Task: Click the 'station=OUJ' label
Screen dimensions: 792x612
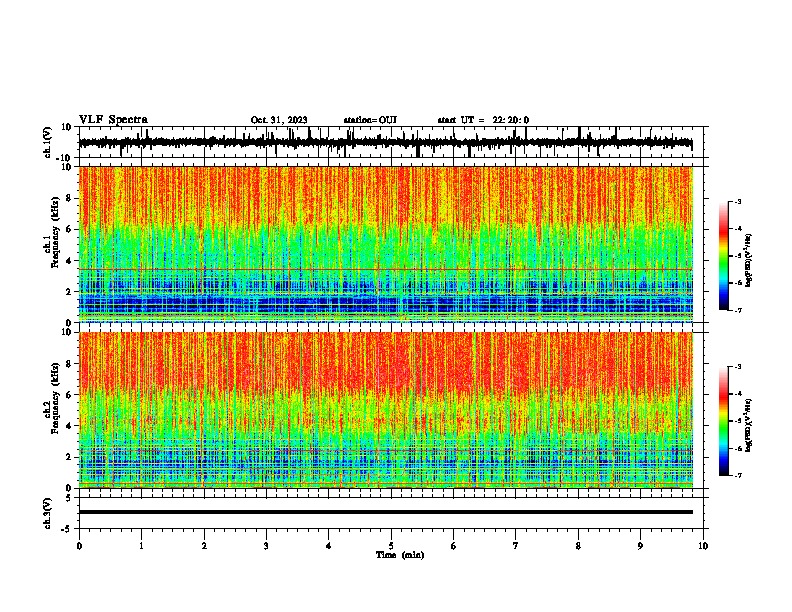Action: click(370, 120)
